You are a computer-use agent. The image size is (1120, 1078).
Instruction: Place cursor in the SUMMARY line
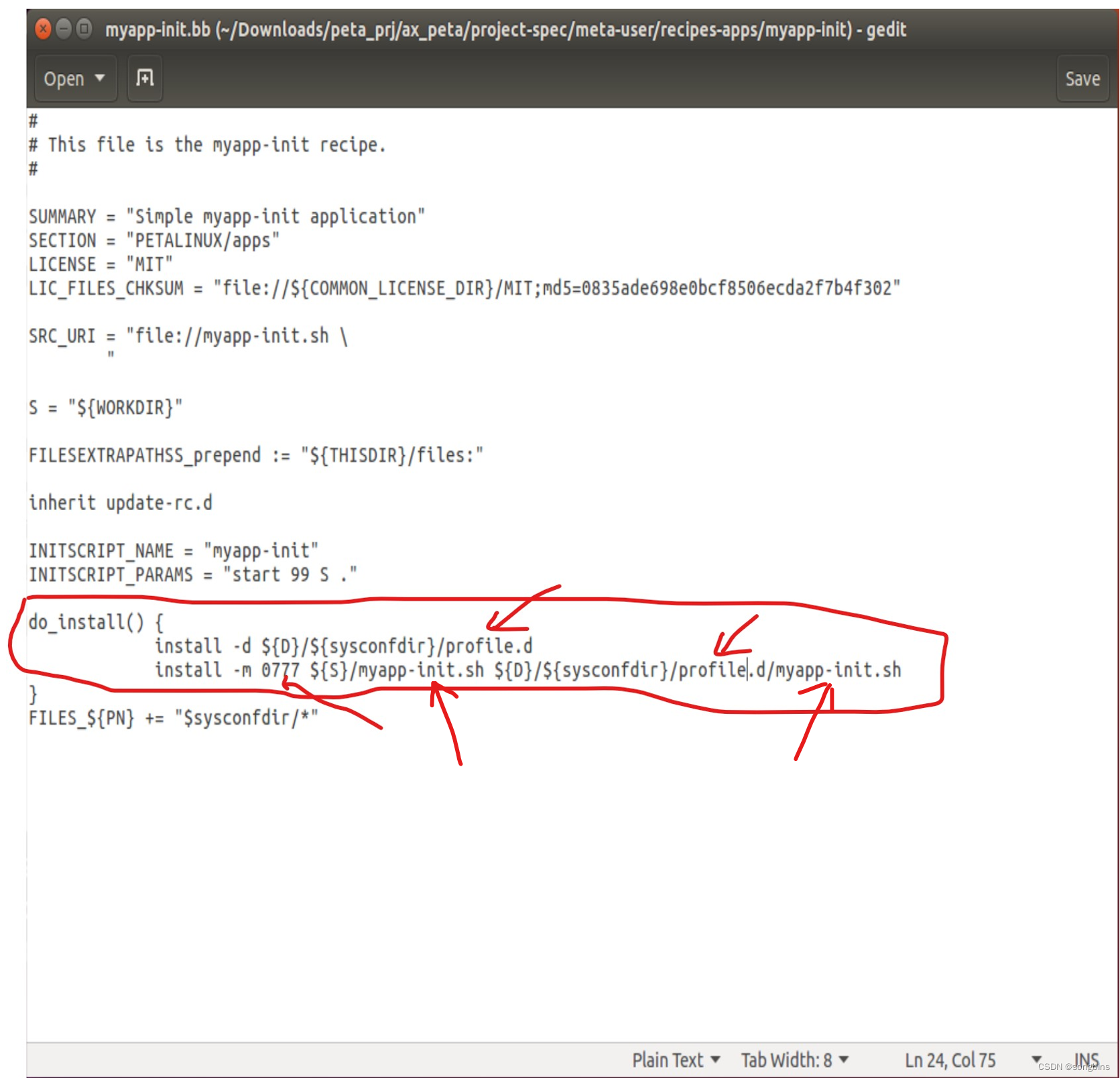tap(227, 217)
